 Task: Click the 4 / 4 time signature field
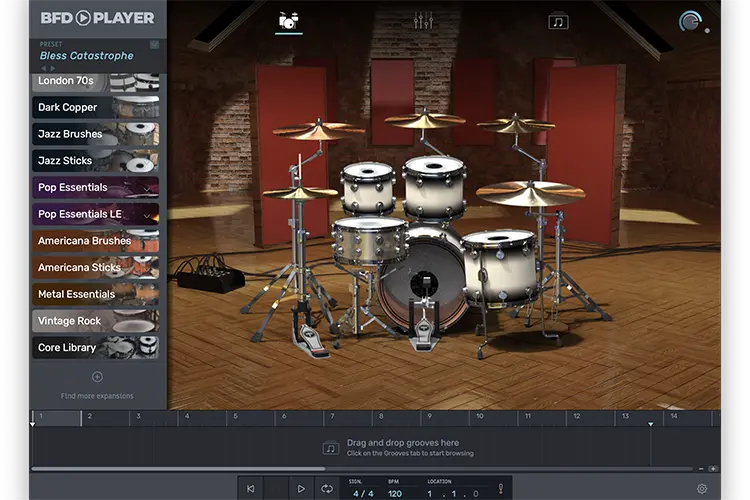tap(363, 493)
